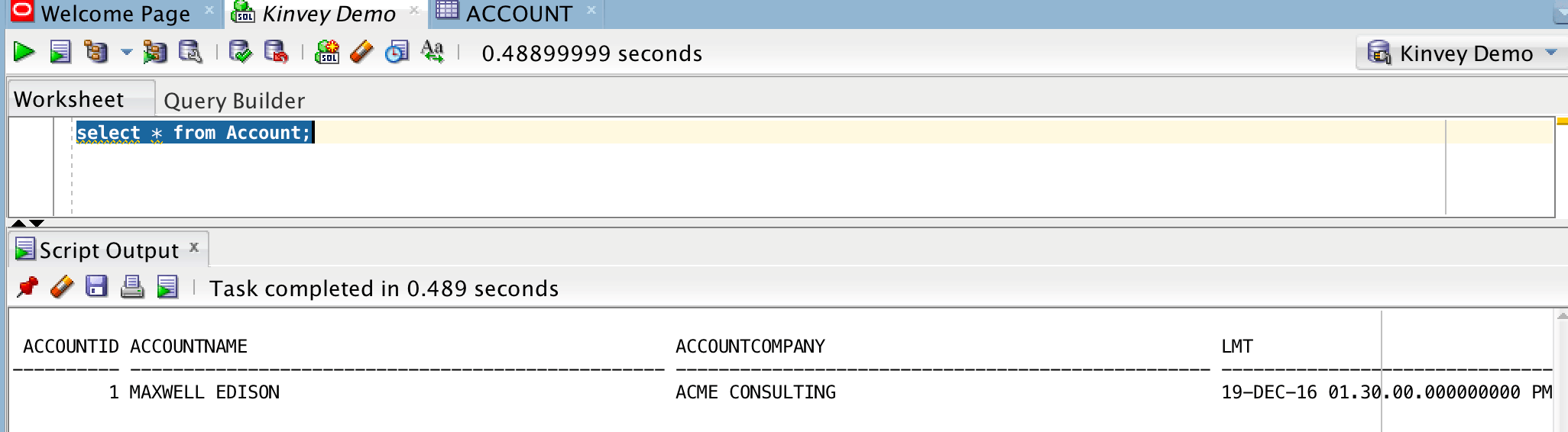Pin the Script Output panel
Viewport: 1568px width, 432px height.
click(x=28, y=287)
